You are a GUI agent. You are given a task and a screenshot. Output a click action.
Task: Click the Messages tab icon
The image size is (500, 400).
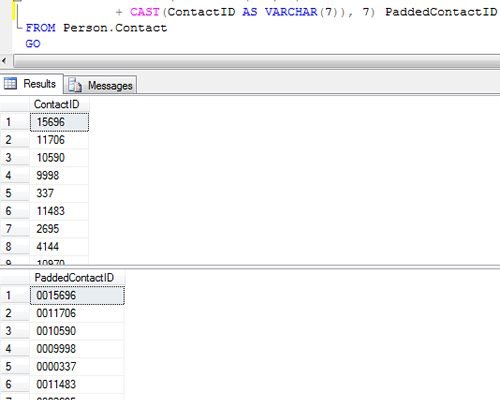click(75, 86)
